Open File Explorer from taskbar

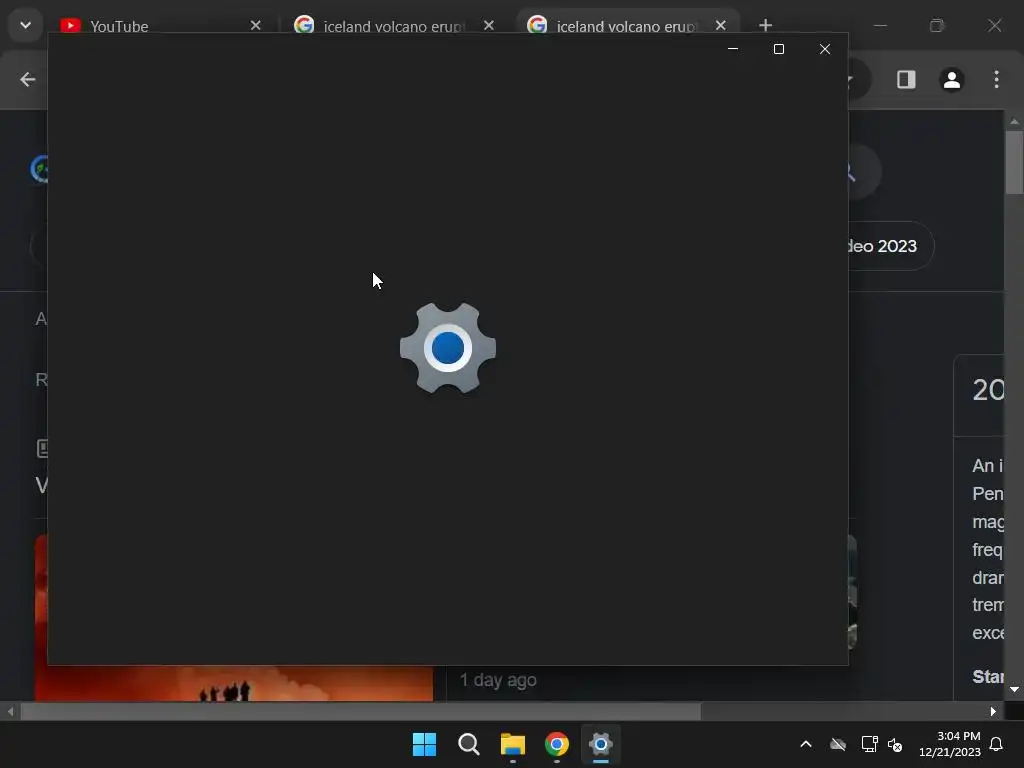[513, 744]
